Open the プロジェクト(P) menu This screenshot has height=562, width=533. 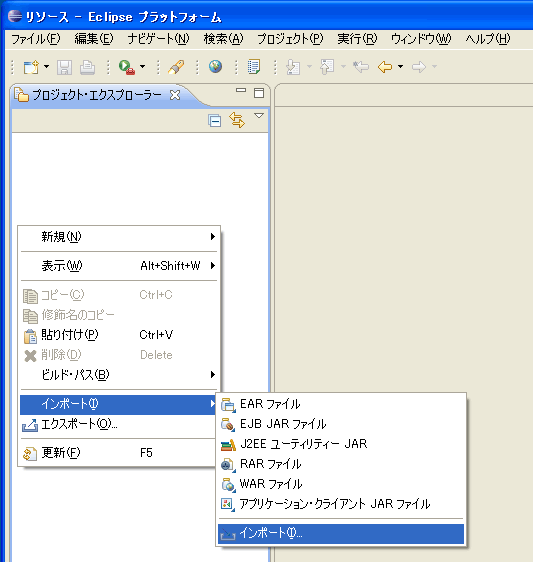[290, 39]
